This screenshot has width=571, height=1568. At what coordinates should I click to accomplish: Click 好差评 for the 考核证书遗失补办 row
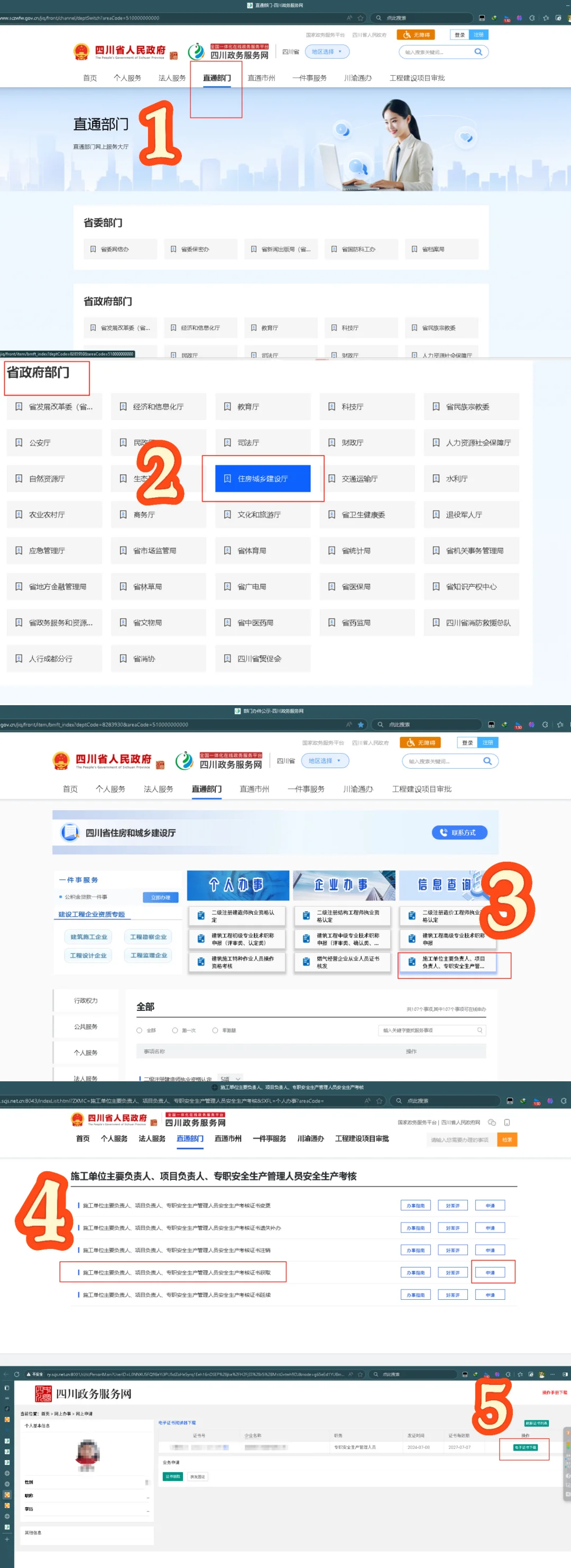pos(453,1228)
